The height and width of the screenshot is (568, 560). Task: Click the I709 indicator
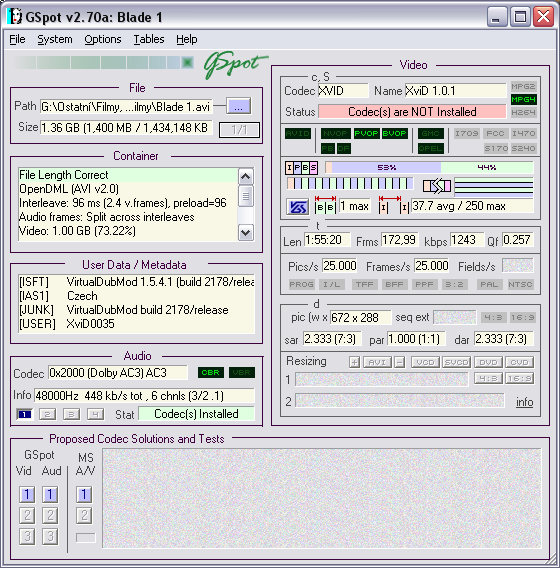pyautogui.click(x=467, y=133)
